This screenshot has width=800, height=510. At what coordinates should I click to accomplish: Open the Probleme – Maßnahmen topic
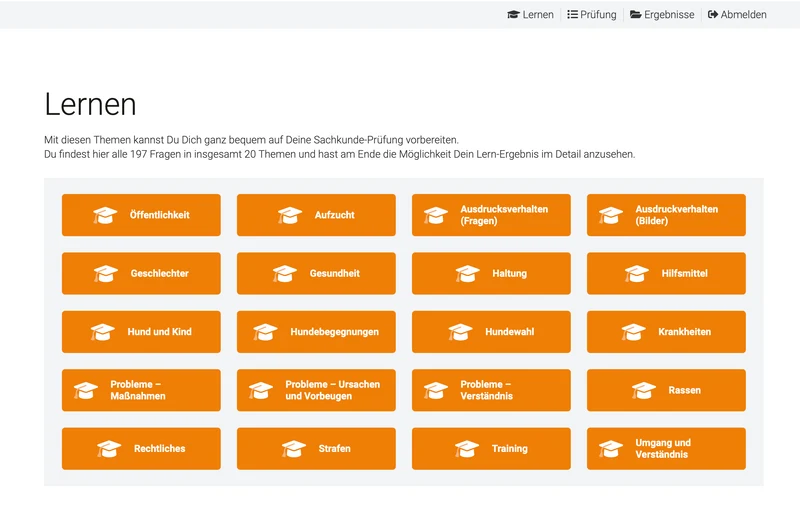pos(141,390)
